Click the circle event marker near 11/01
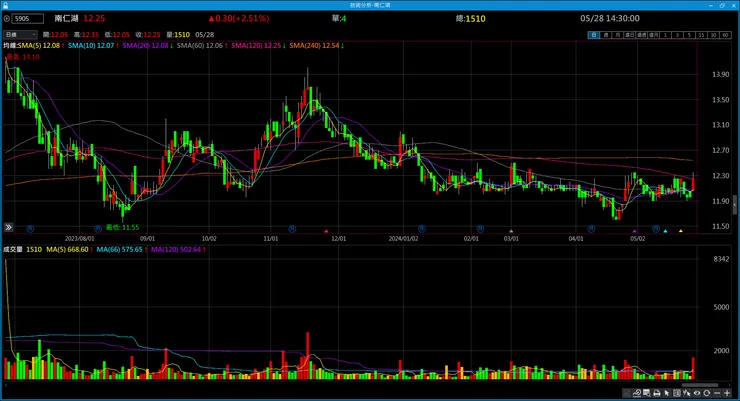The image size is (740, 401). 292,229
